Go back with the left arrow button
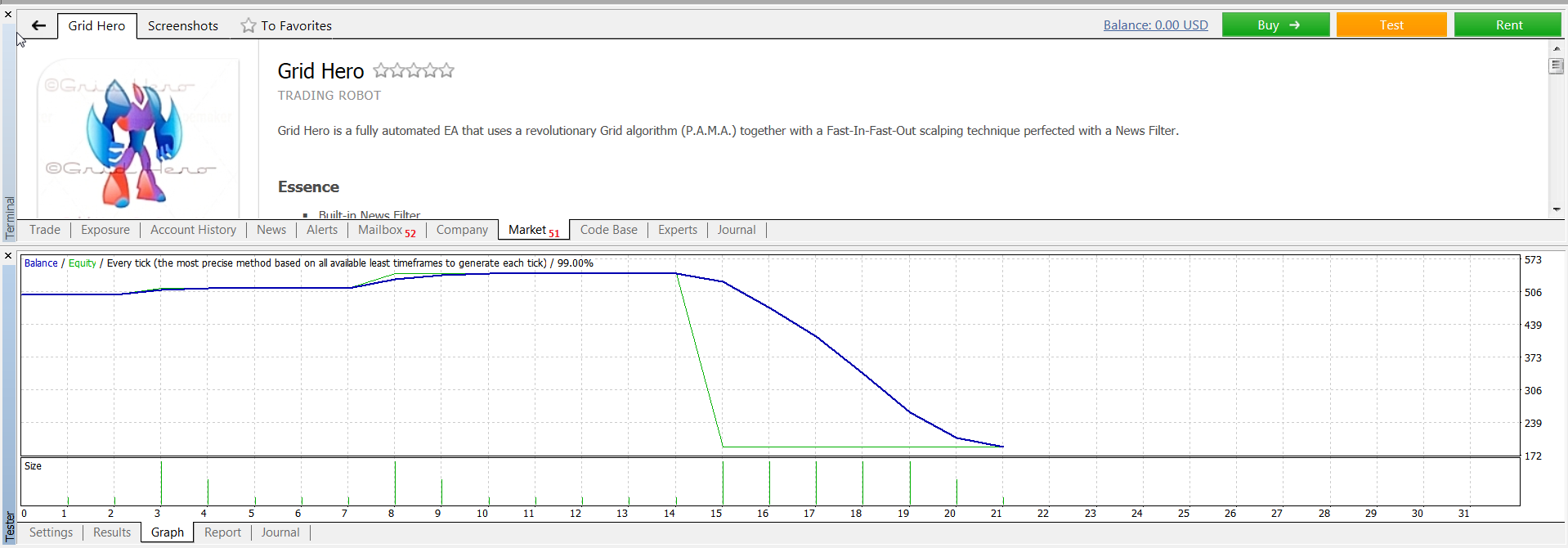 38,25
